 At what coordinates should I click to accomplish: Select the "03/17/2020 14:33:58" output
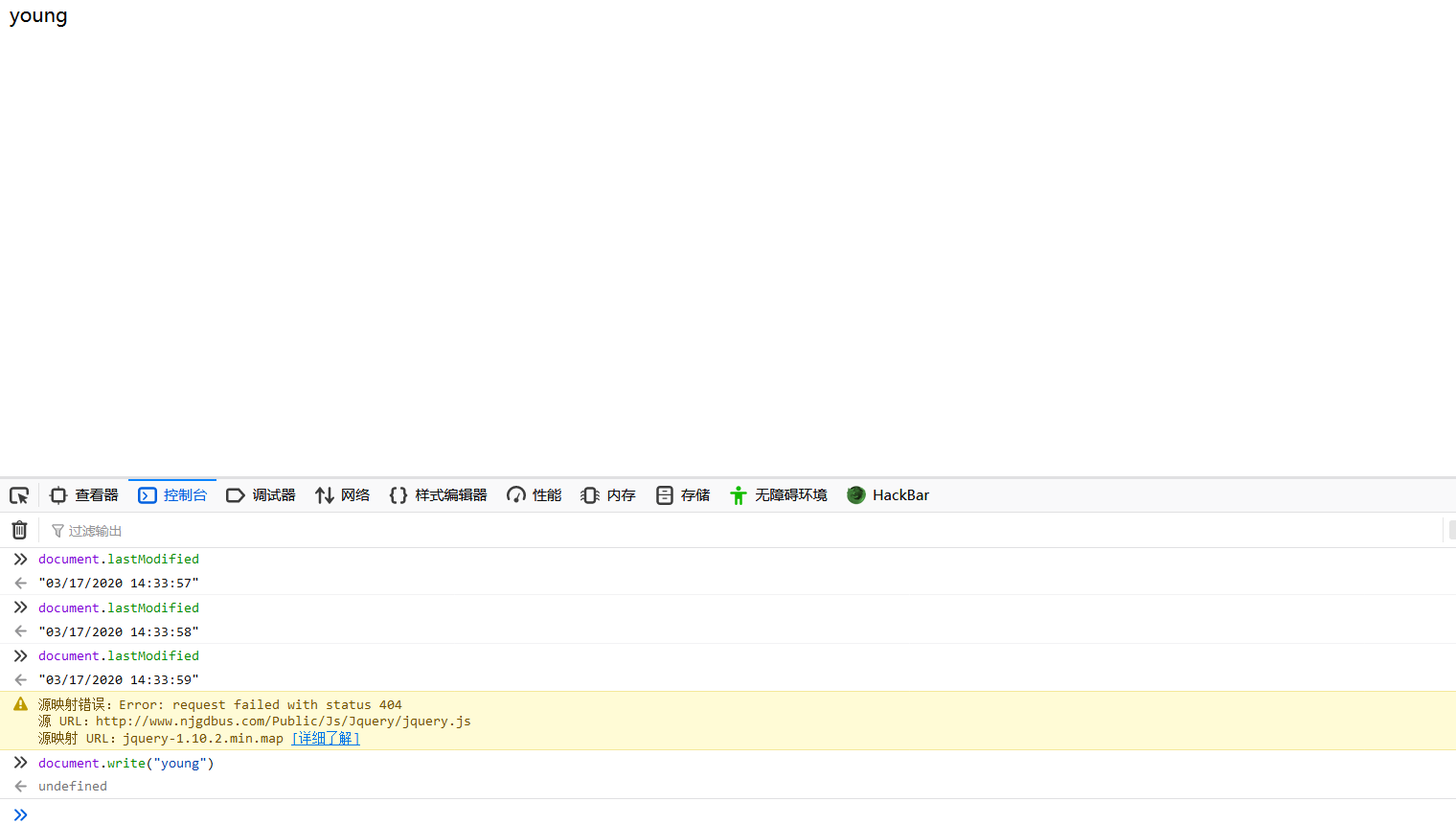119,631
